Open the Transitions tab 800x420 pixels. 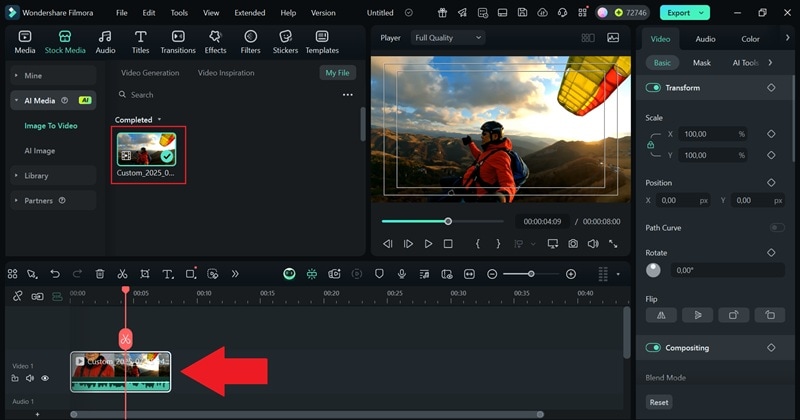(178, 42)
